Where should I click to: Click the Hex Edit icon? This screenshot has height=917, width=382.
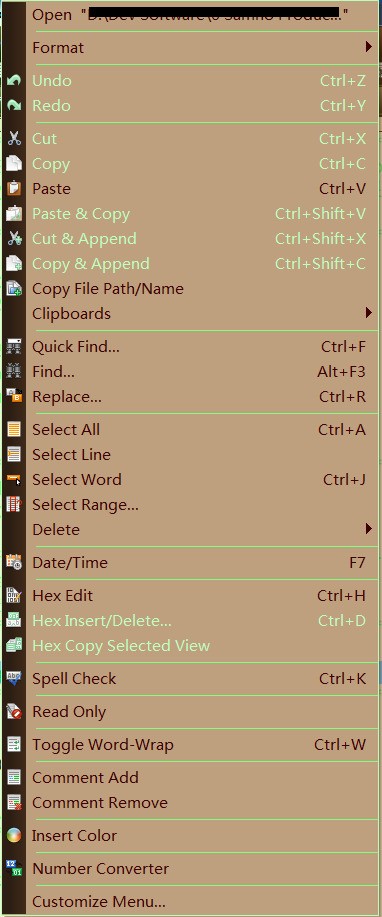click(13, 595)
